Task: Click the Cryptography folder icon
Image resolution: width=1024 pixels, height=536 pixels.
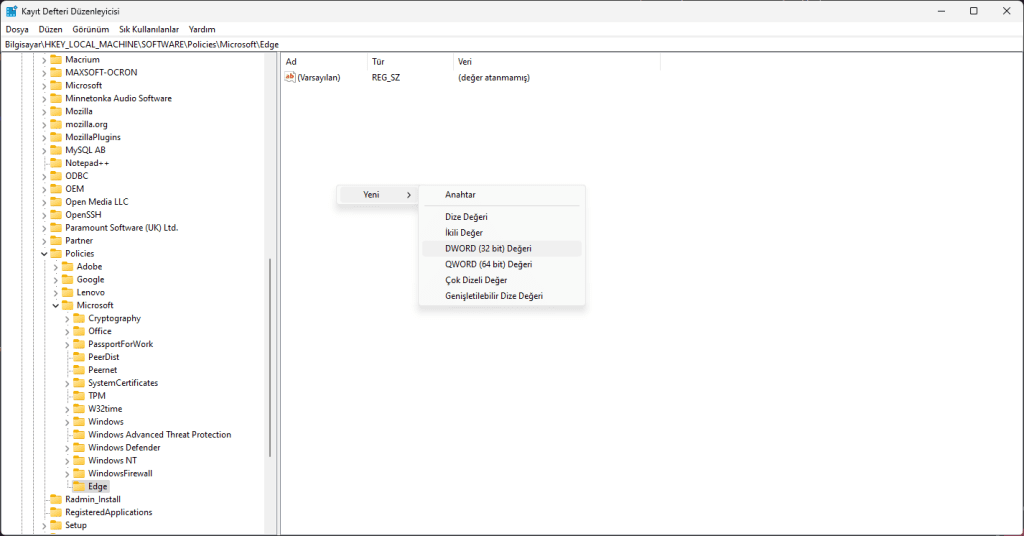Action: pos(79,318)
